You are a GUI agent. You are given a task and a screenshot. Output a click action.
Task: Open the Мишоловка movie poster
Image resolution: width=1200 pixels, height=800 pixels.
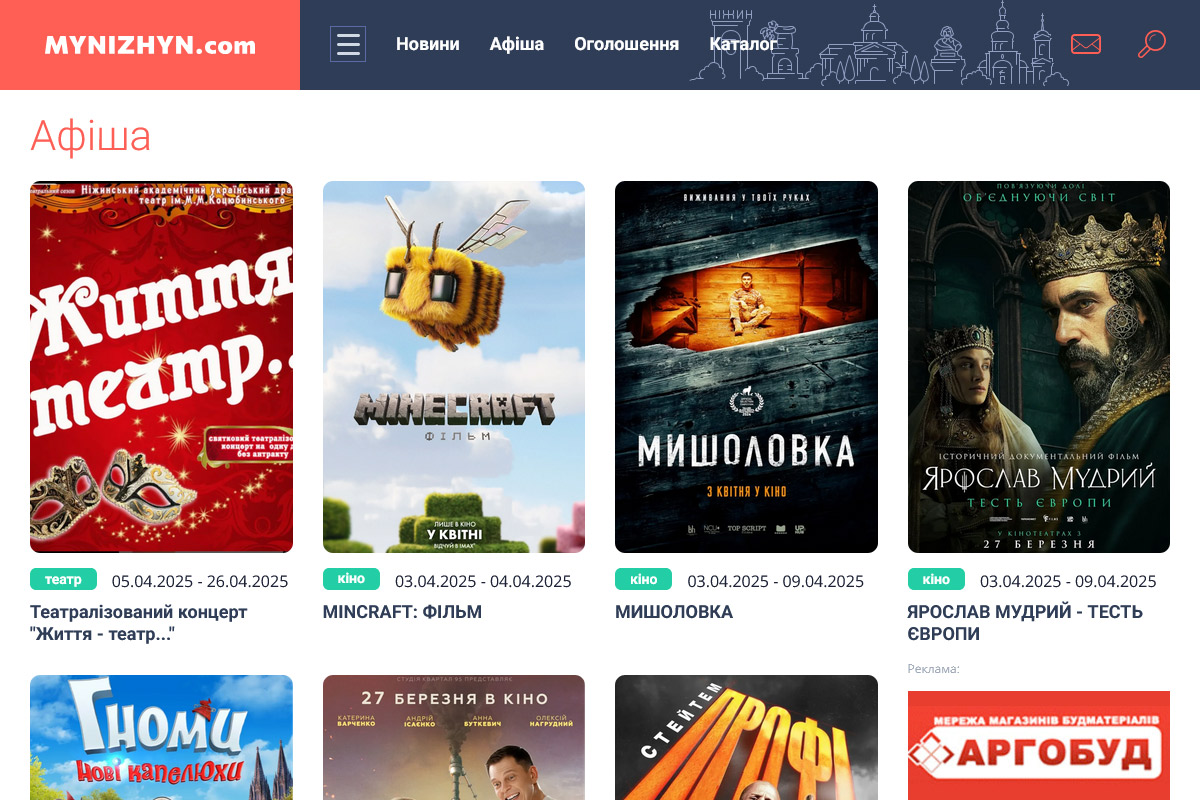coord(746,366)
